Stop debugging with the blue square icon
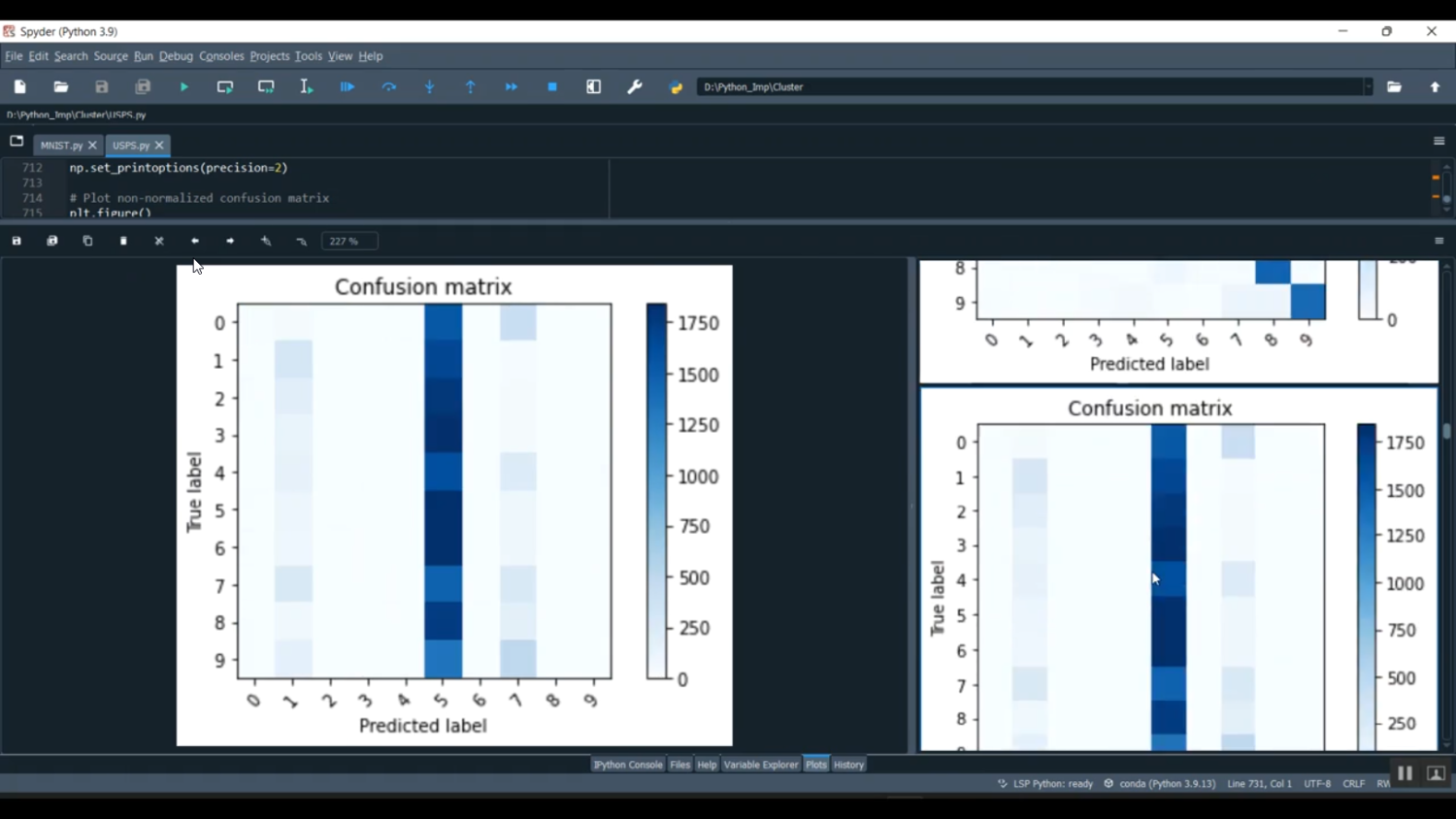Image resolution: width=1456 pixels, height=819 pixels. tap(552, 87)
